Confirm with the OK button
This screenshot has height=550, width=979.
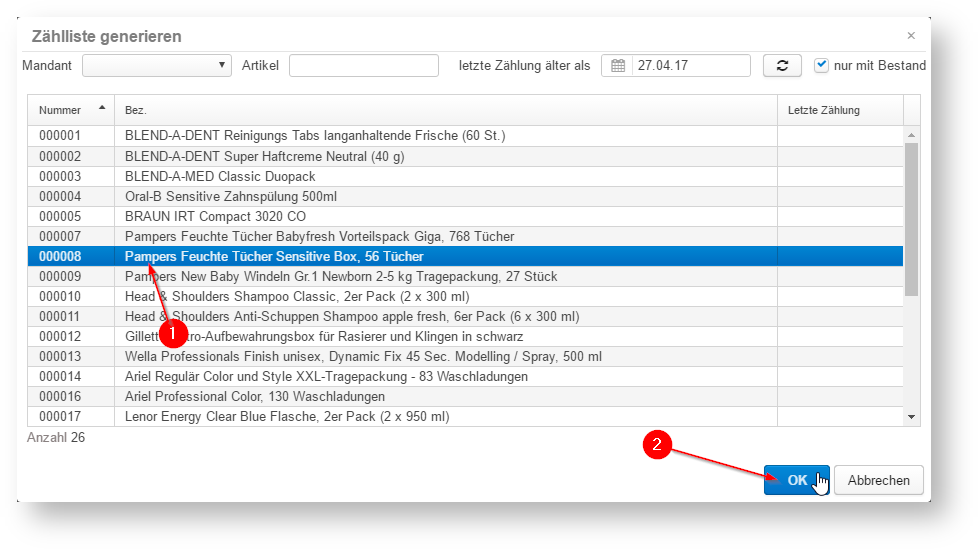pos(797,480)
